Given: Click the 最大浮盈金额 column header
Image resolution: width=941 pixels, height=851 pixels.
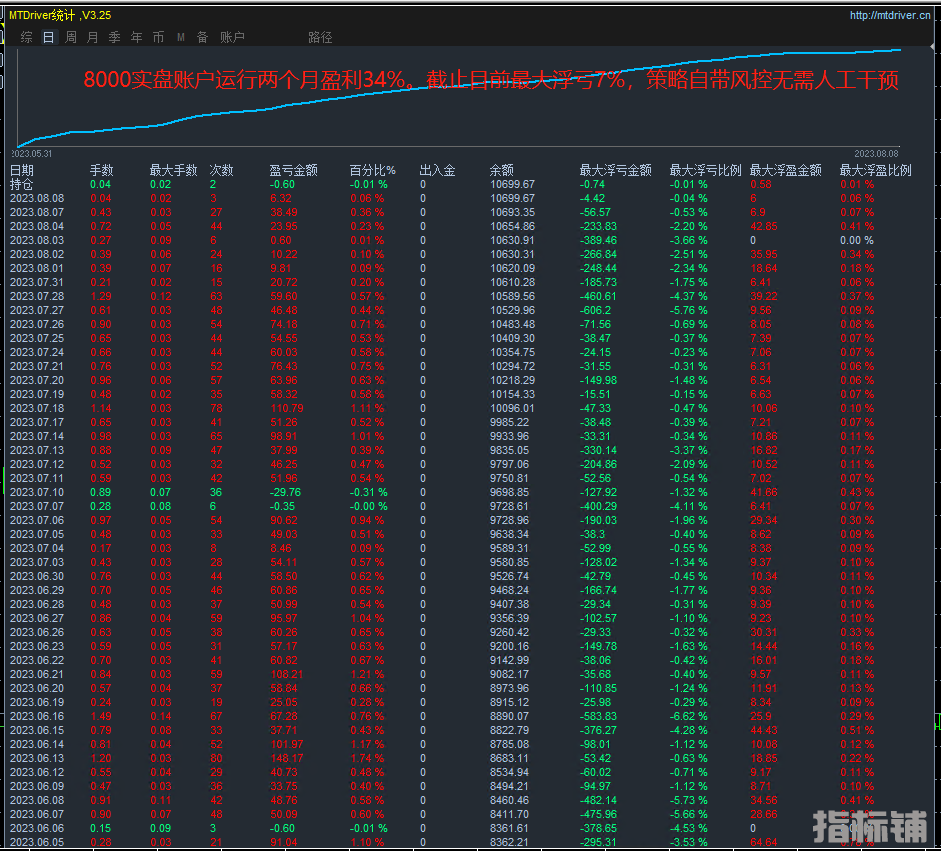Looking at the screenshot, I should [x=786, y=170].
